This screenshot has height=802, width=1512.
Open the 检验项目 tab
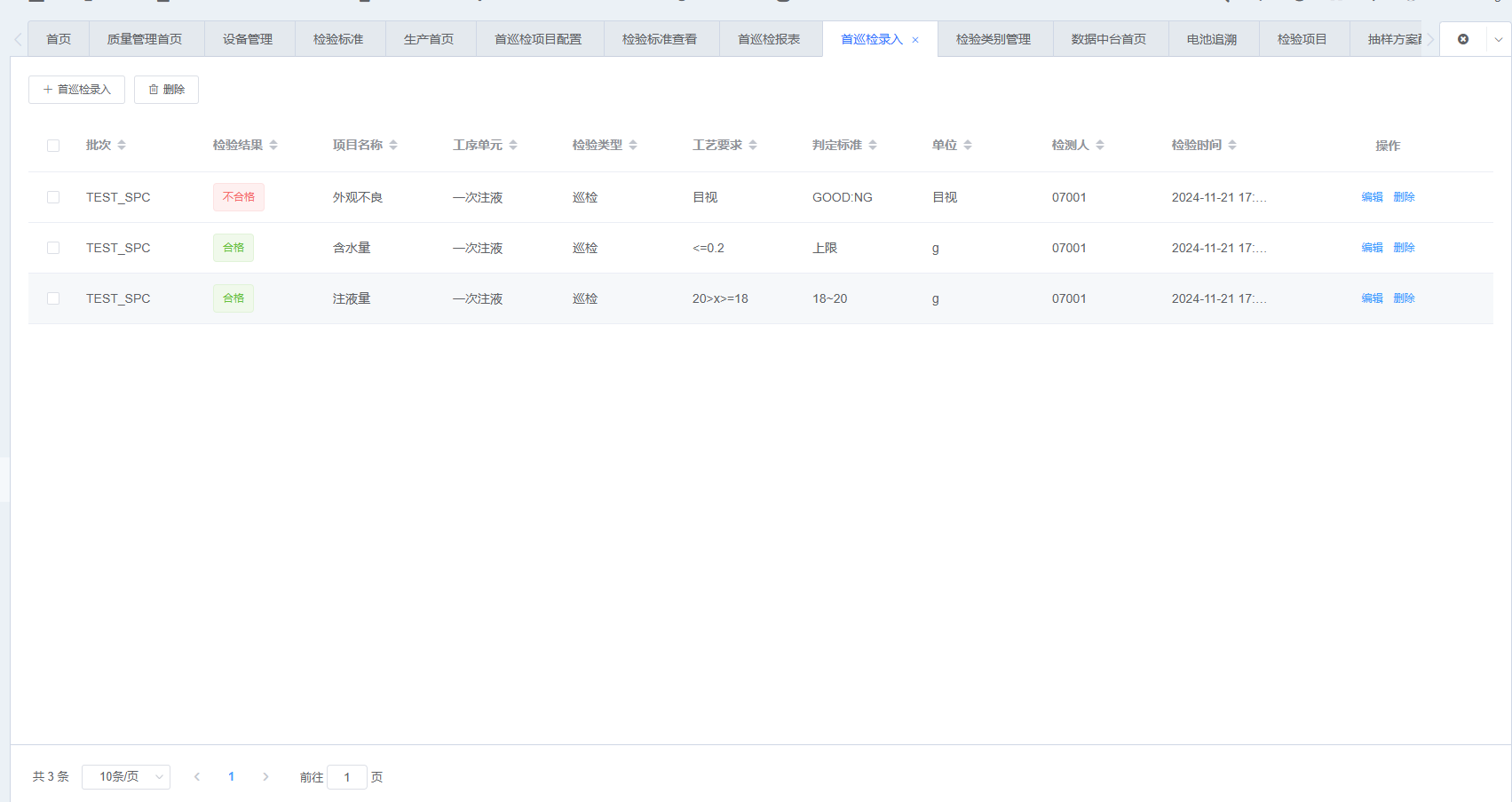tap(1302, 39)
